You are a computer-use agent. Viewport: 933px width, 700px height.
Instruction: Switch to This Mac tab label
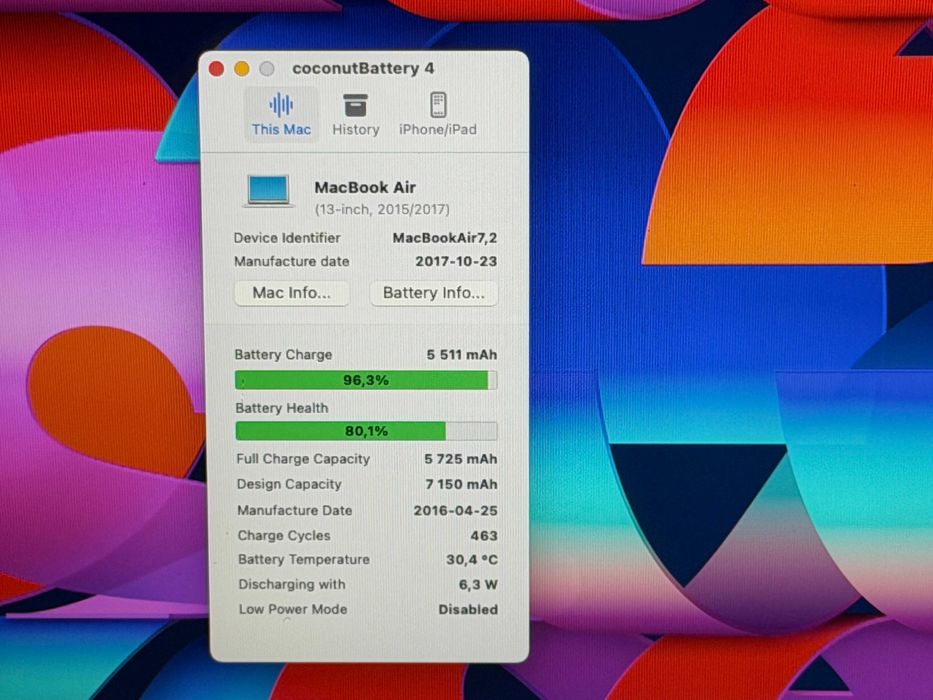point(281,129)
